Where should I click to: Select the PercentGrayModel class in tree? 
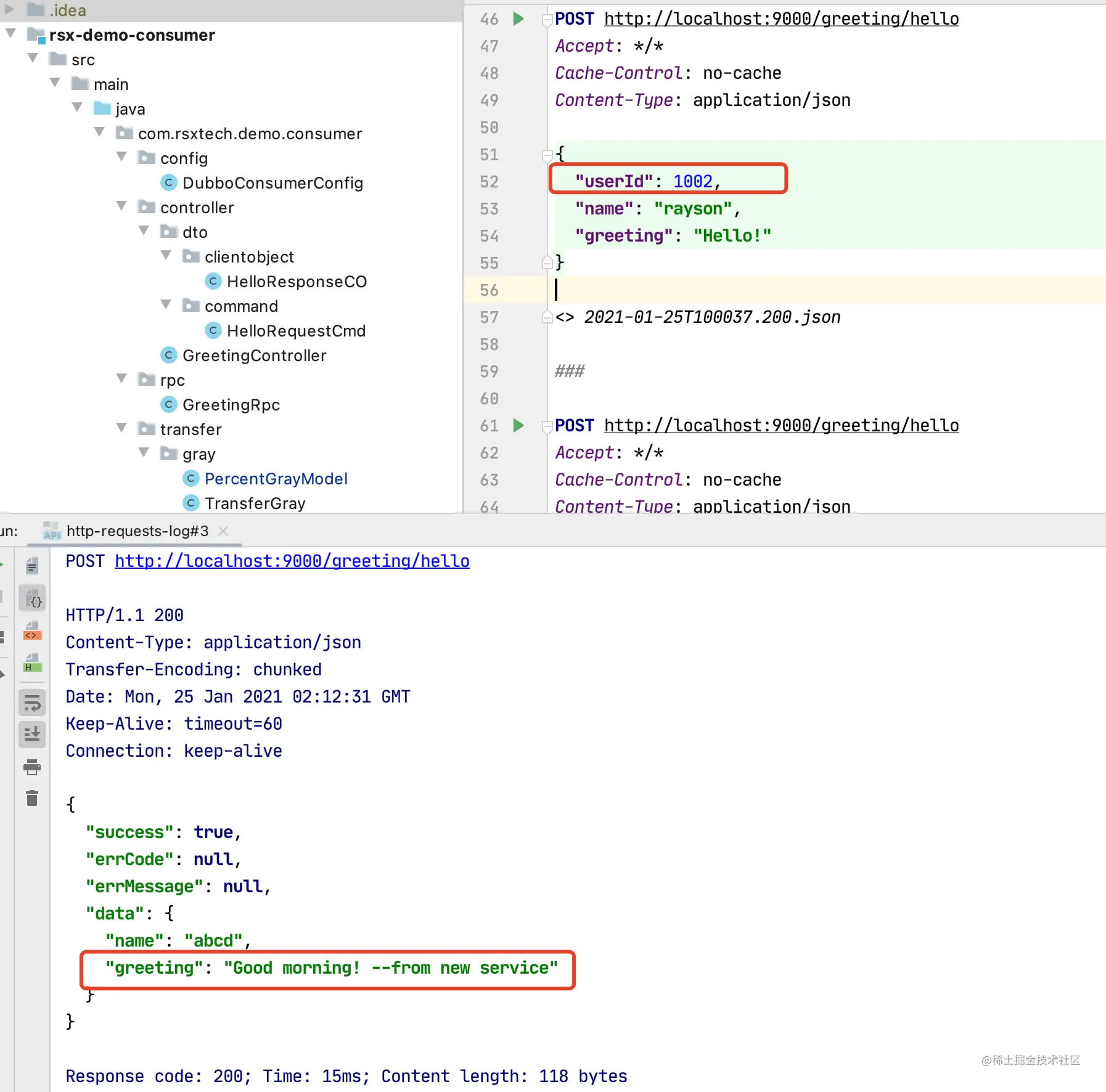(x=276, y=479)
